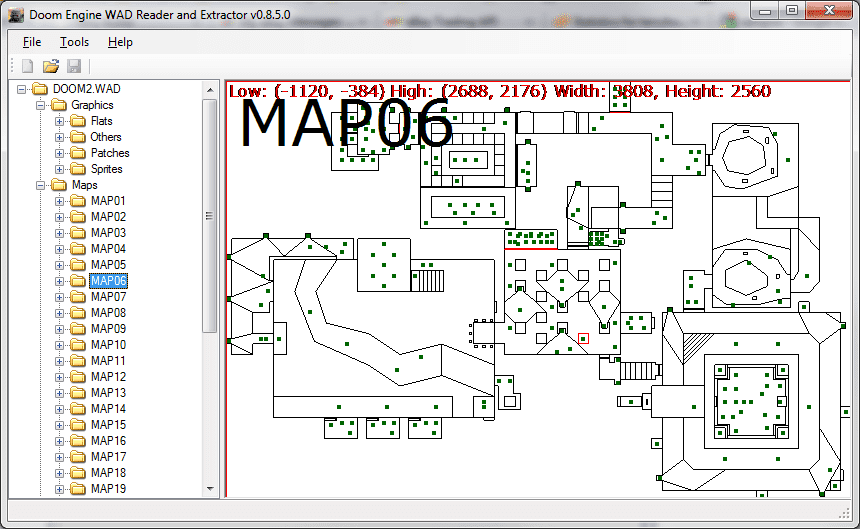This screenshot has height=529, width=860.
Task: Click the MAP10 folder icon
Action: 78,345
